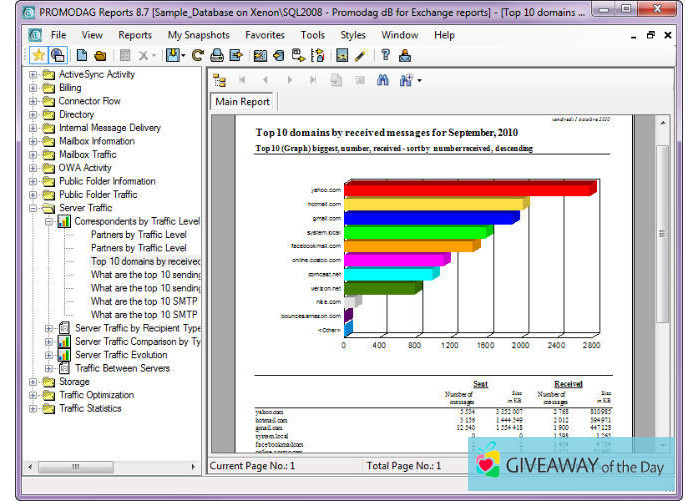700x501 pixels.
Task: Select the Traffic Between Servers item
Action: click(x=122, y=368)
